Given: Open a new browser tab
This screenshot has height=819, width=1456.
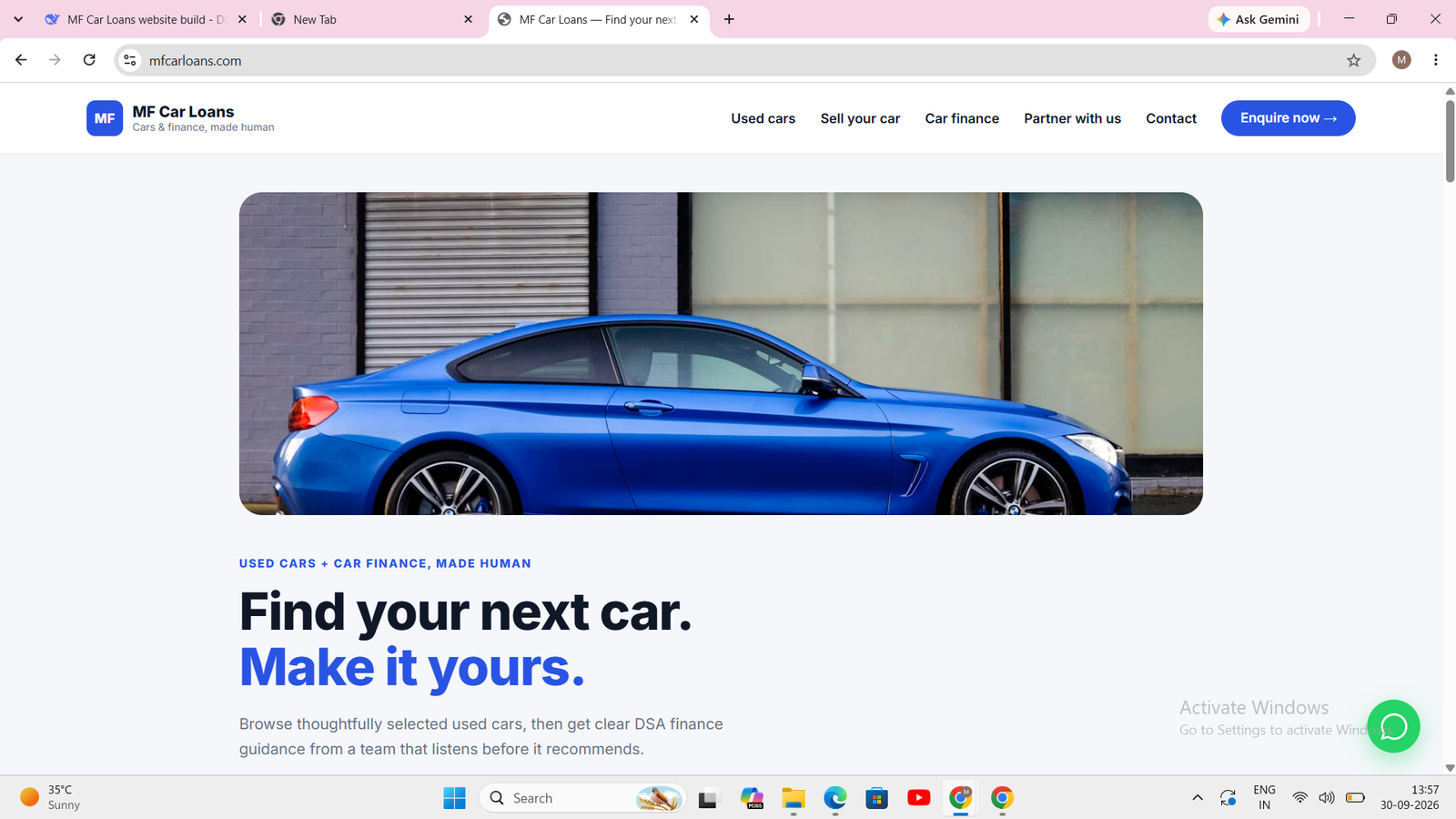Looking at the screenshot, I should [729, 19].
